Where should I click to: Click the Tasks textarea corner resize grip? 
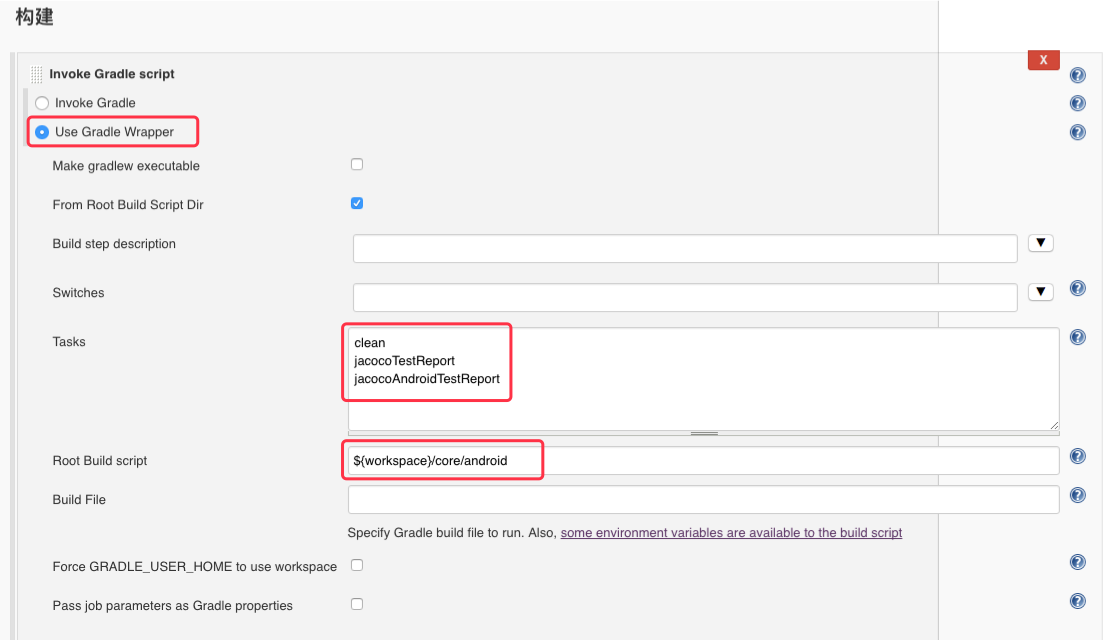[1054, 425]
